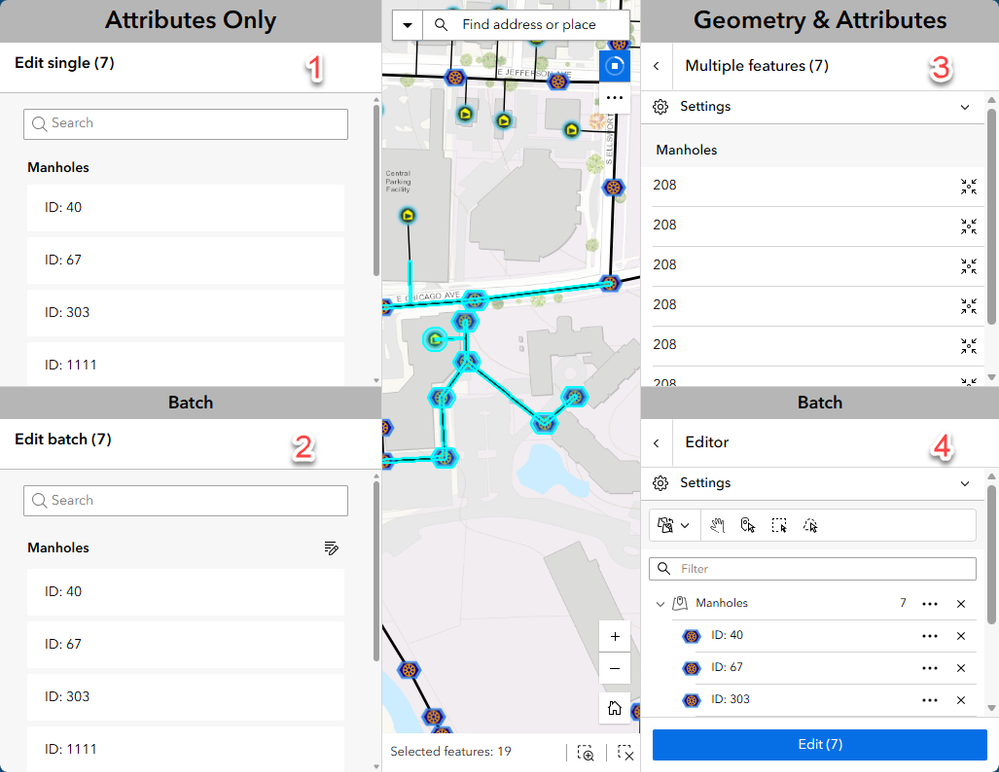The height and width of the screenshot is (772, 999).
Task: Open the map tools more-options ellipsis
Action: (x=615, y=98)
